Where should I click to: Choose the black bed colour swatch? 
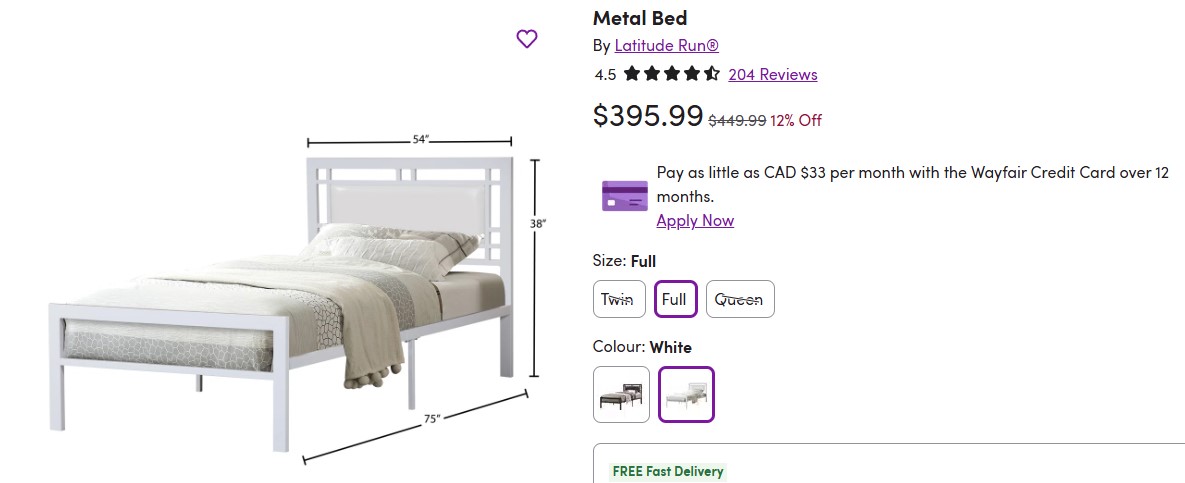pyautogui.click(x=621, y=394)
